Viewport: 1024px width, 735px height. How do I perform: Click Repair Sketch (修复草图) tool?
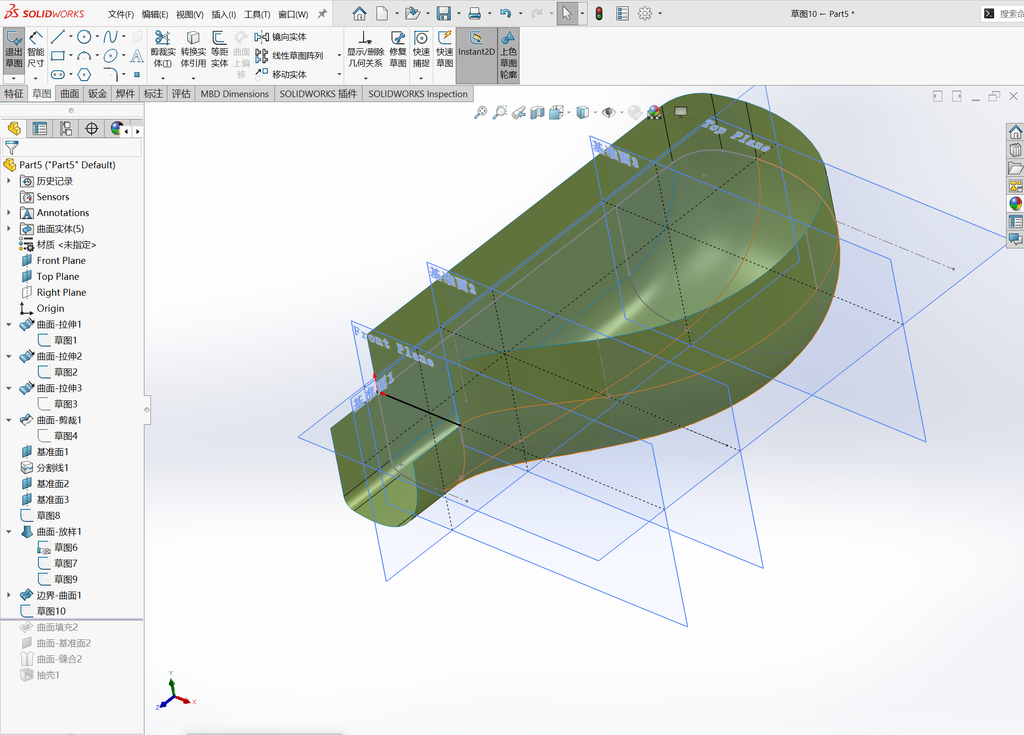click(398, 50)
